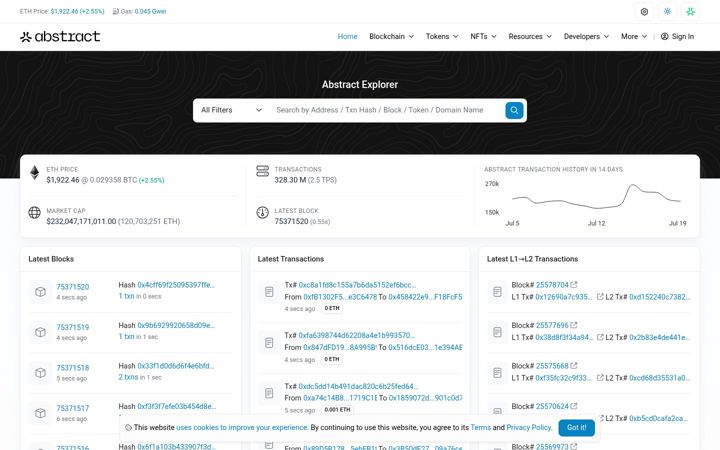The image size is (720, 450).
Task: Focus the address search field
Action: click(x=386, y=110)
